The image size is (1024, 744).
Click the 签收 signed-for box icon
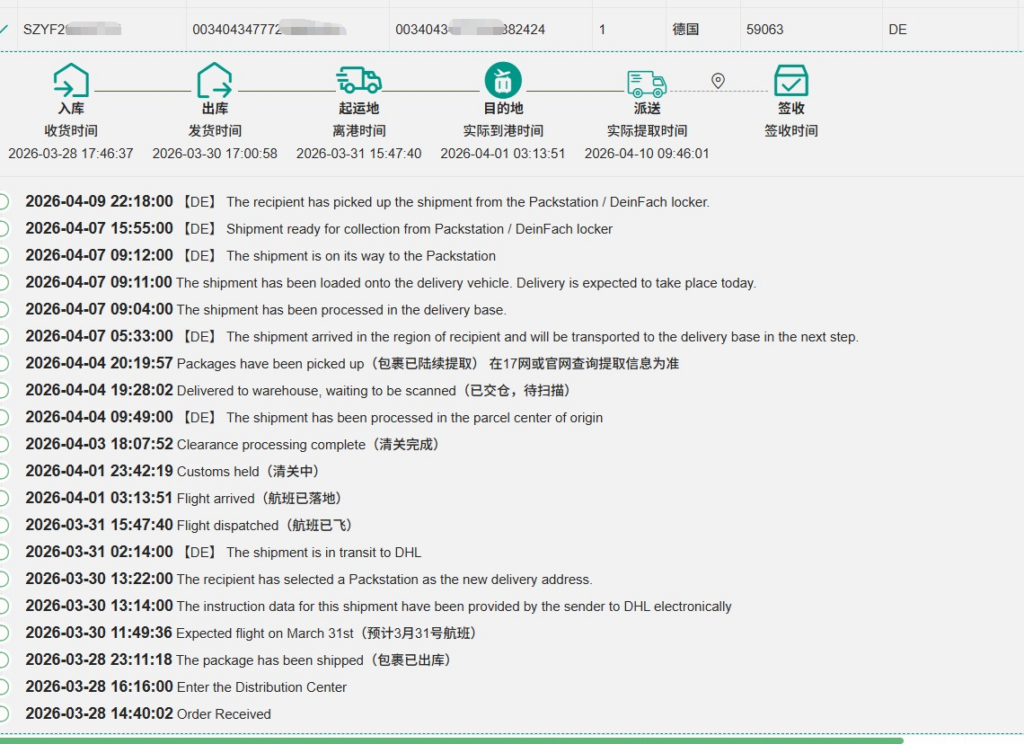[x=791, y=80]
